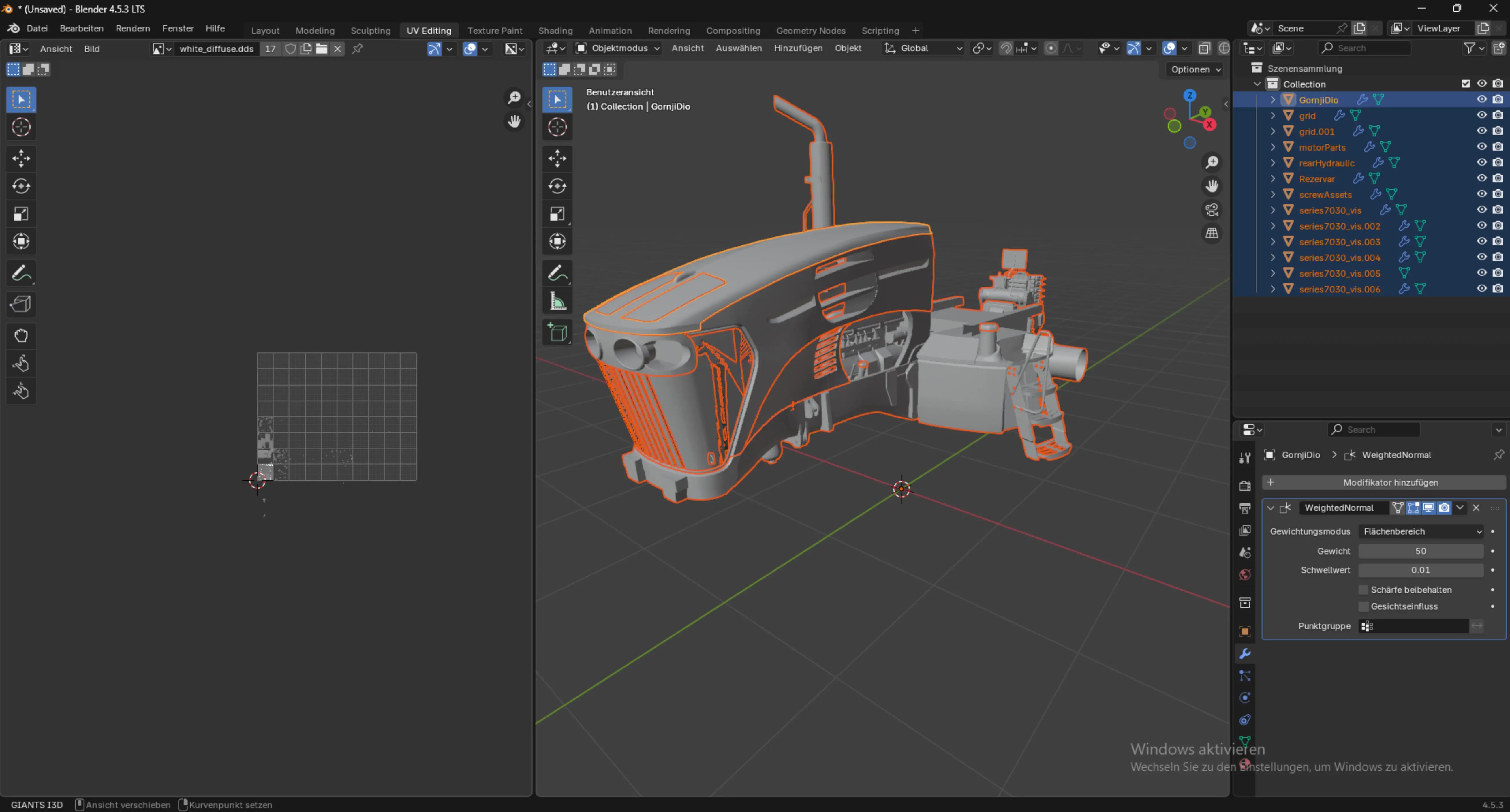Viewport: 1510px width, 812px height.
Task: Select the Annotate tool in the 3D viewport toolbar
Action: click(557, 273)
